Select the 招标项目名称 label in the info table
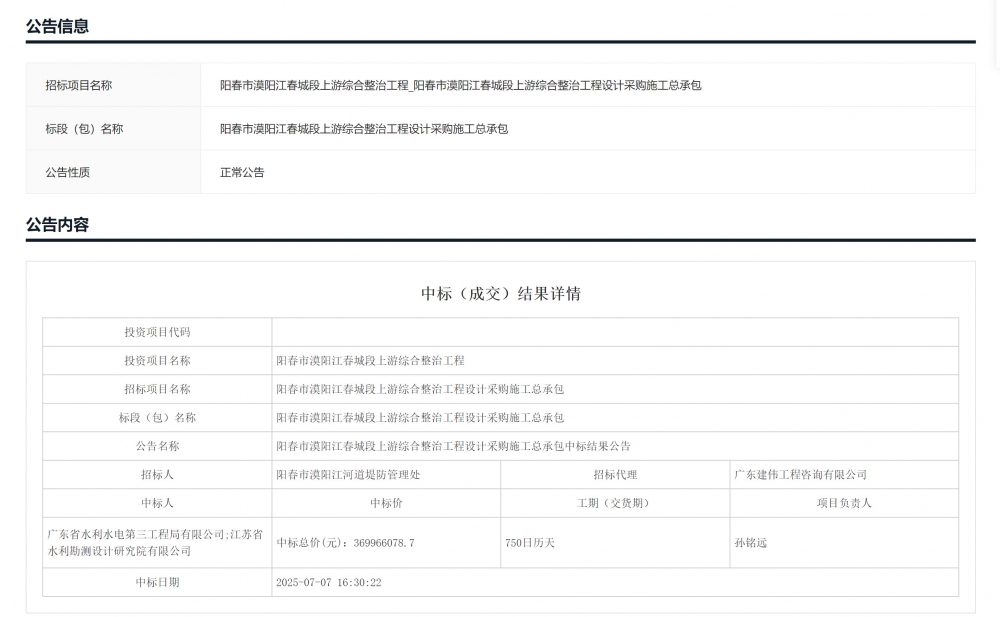This screenshot has height=617, width=1000. [x=78, y=85]
